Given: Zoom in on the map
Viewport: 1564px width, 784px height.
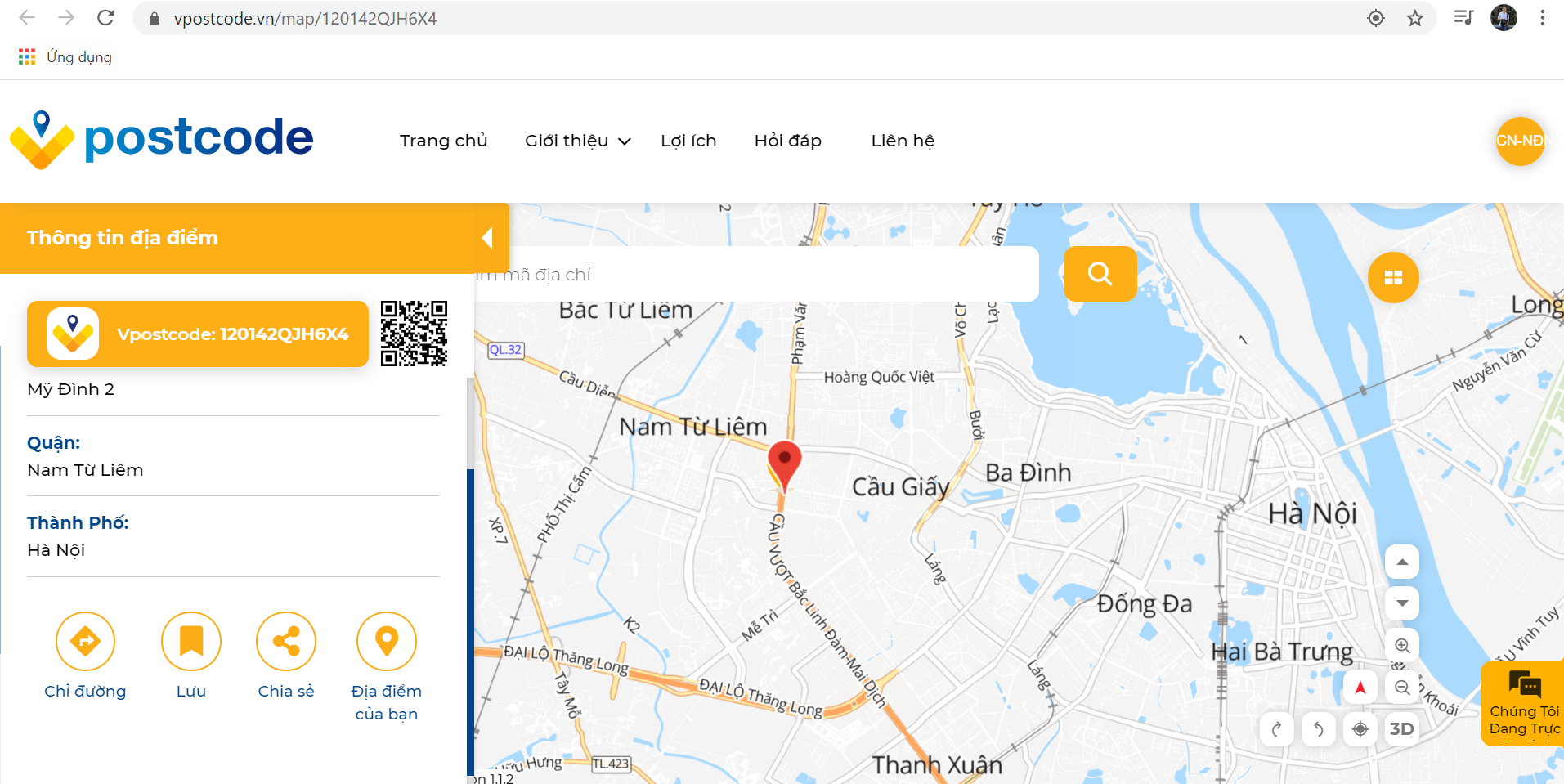Looking at the screenshot, I should coord(1402,645).
